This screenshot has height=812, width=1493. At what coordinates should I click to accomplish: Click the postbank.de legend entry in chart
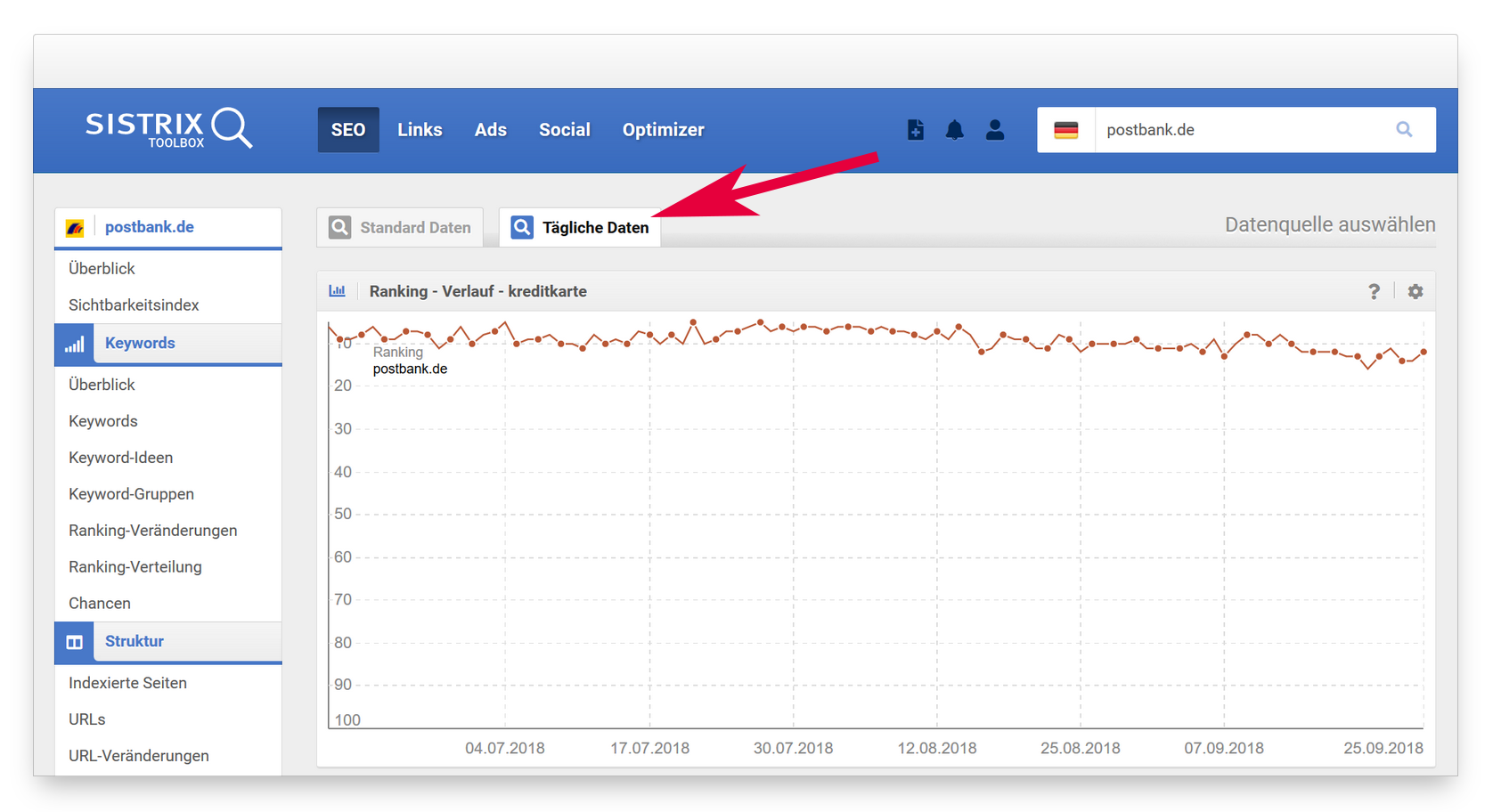pos(410,369)
